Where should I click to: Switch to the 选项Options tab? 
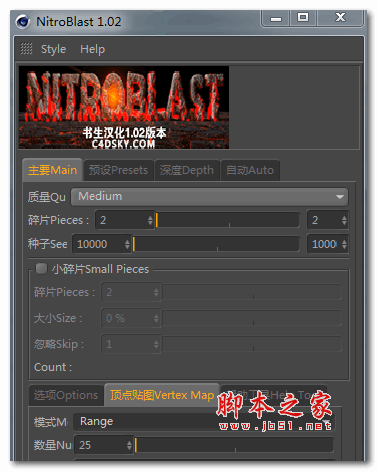66,395
